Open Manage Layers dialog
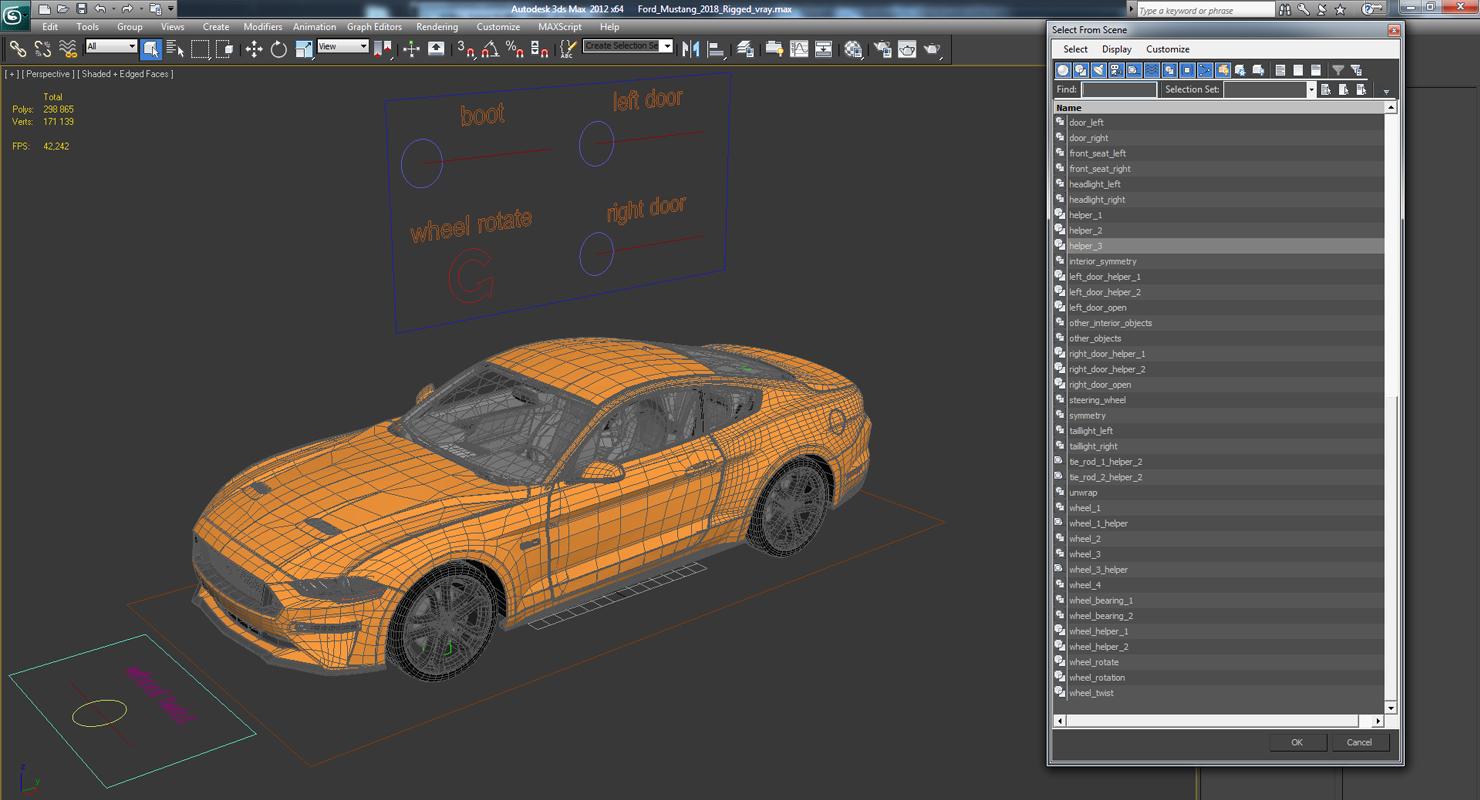Viewport: 1480px width, 800px height. (745, 49)
